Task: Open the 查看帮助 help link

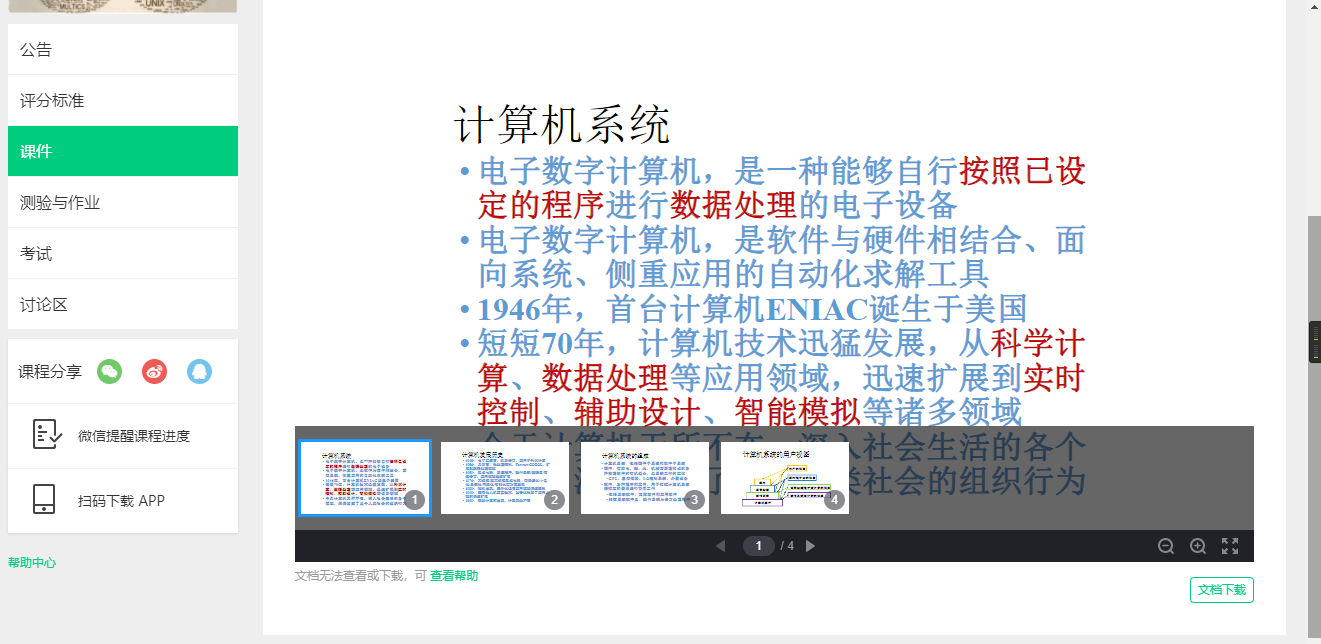Action: click(x=453, y=576)
